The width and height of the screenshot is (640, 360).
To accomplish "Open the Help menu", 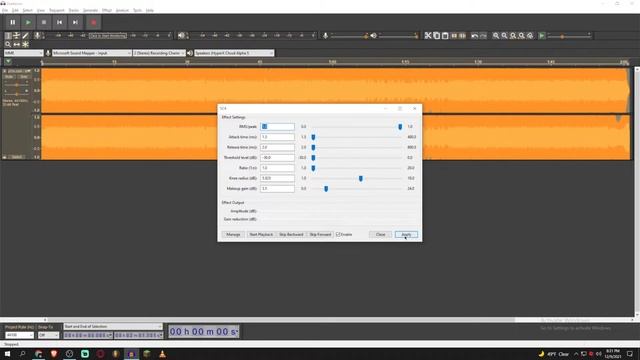I will [x=150, y=10].
